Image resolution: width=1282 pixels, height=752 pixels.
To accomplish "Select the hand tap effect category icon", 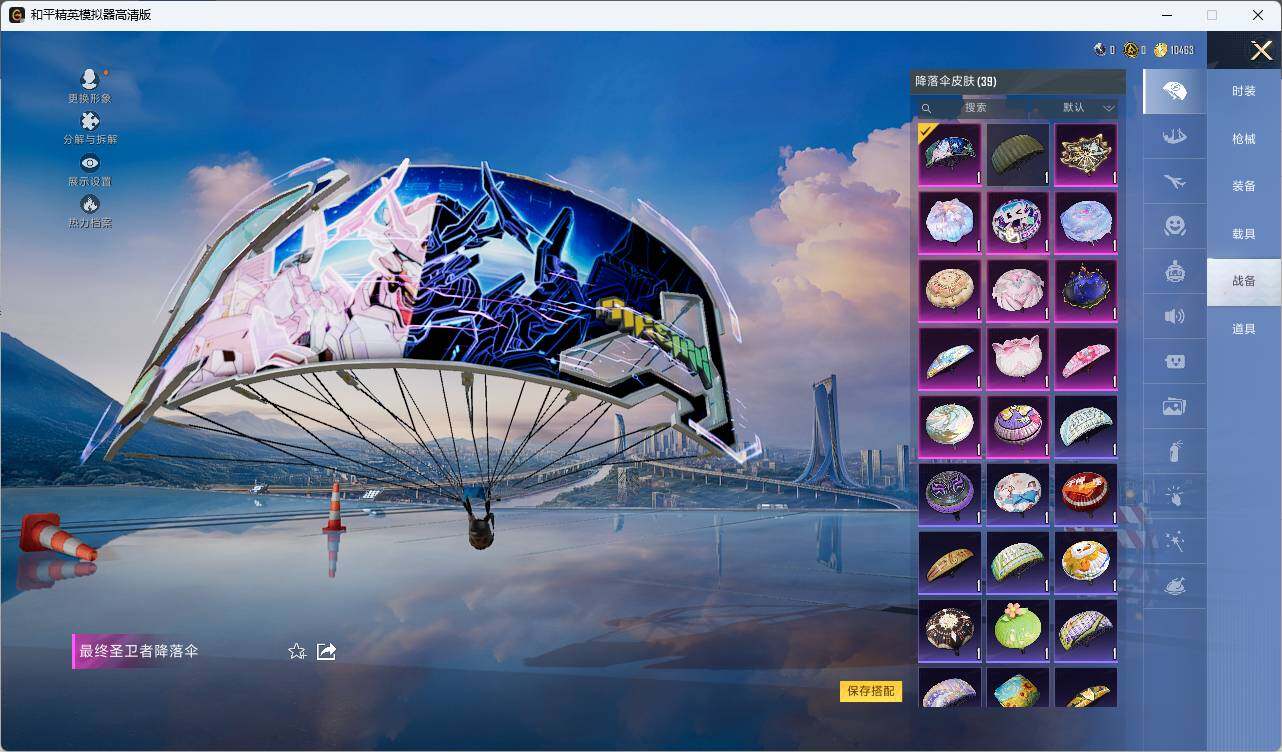I will pyautogui.click(x=1175, y=496).
